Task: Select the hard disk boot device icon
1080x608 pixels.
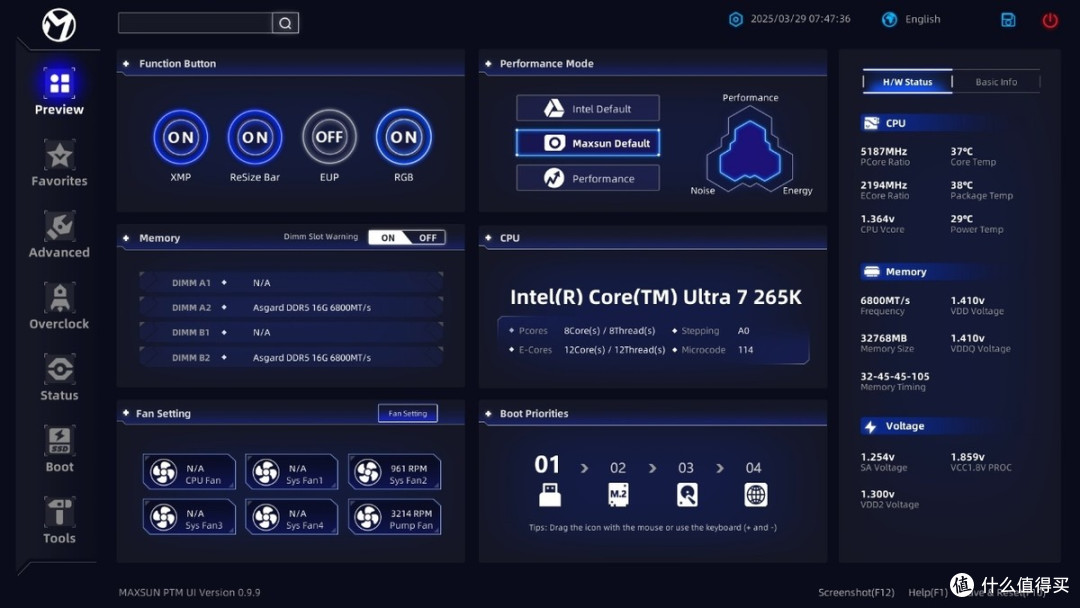Action: 687,494
